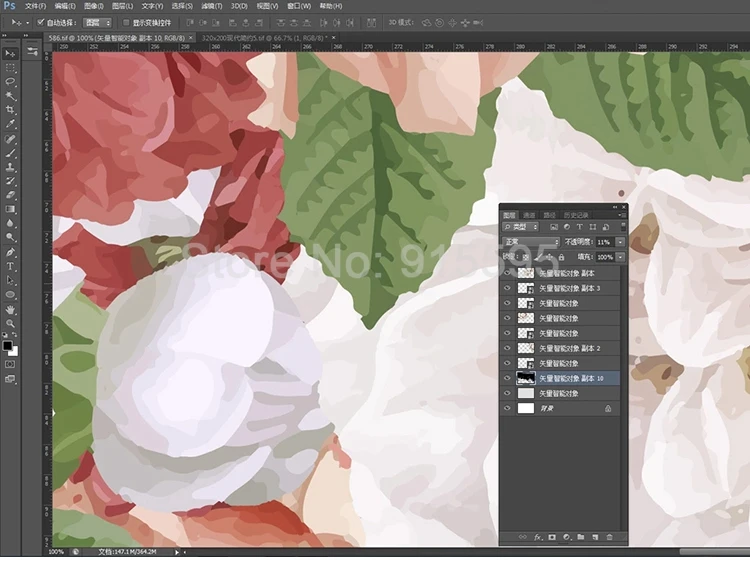
Task: Click the delete layer trash icon
Action: point(609,537)
